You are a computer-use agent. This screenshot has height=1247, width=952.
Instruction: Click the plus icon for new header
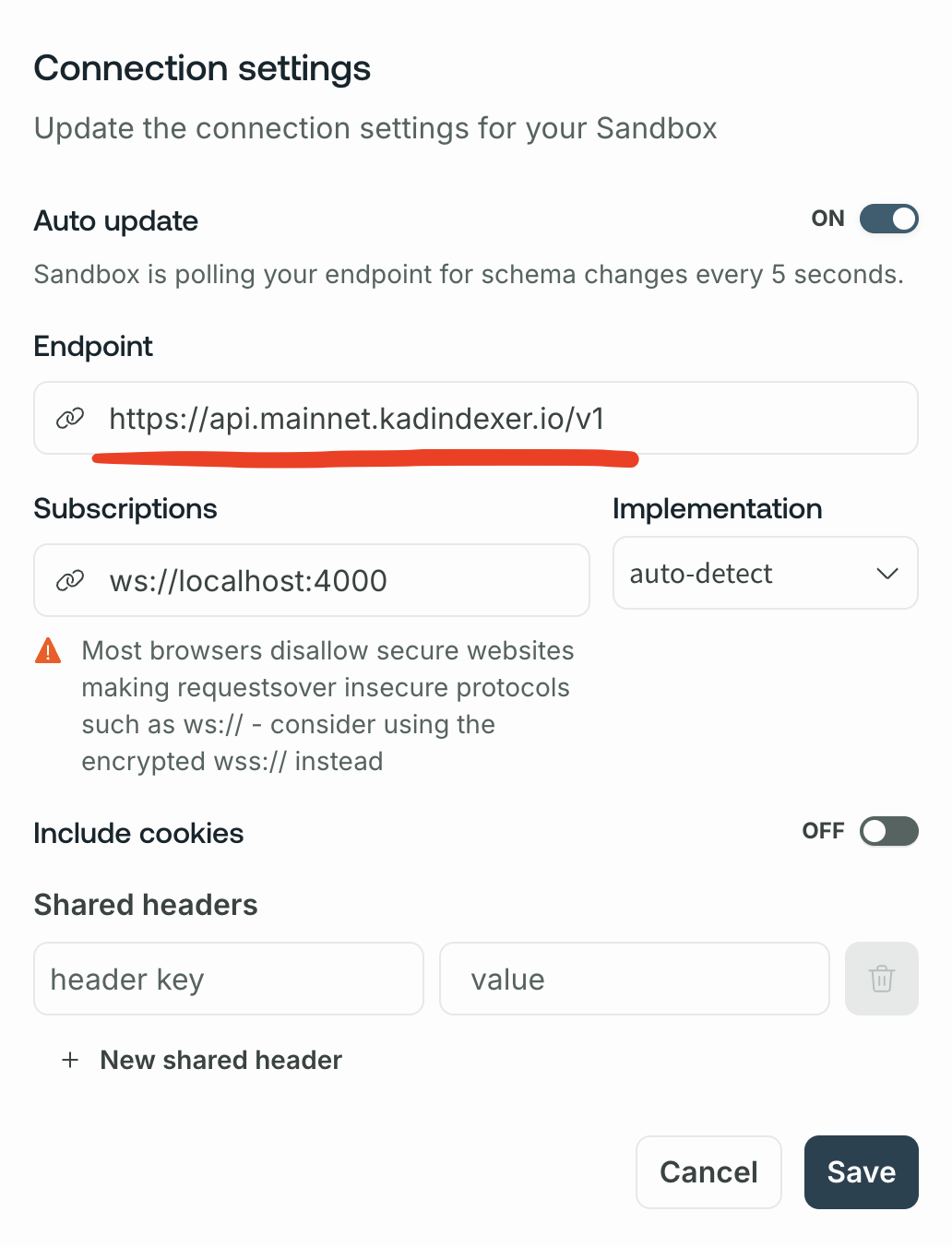70,1060
